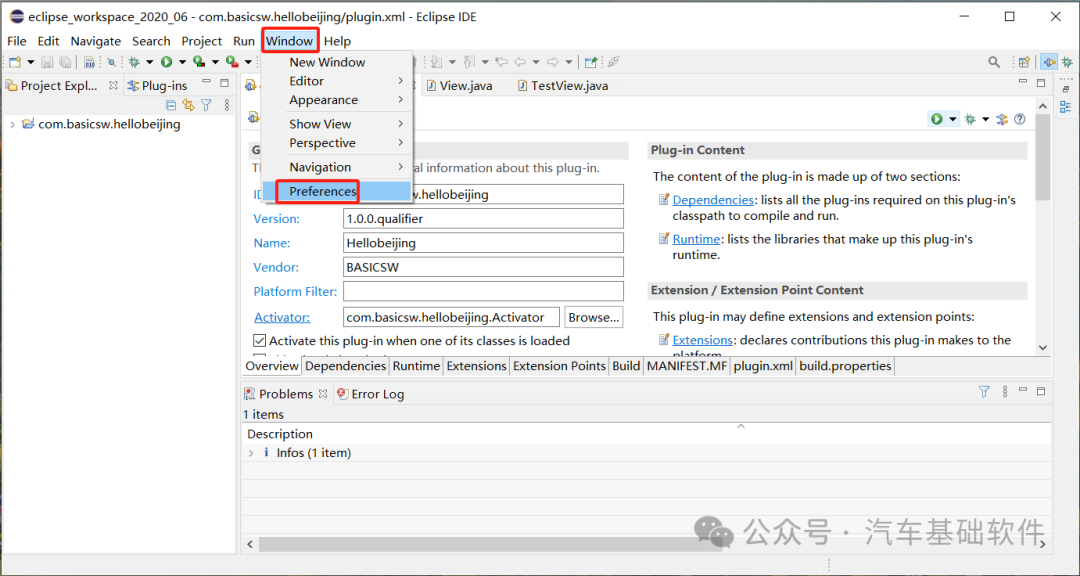Screen dimensions: 1080x576
Task: Expand the com.basicsw.hellobeijing project tree node
Action: tap(12, 125)
